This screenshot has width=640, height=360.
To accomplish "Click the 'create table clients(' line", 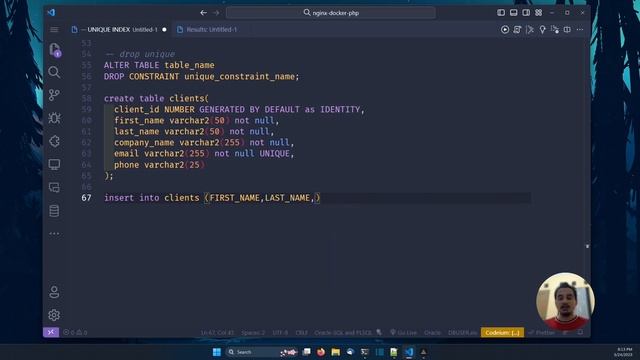I will (156, 98).
